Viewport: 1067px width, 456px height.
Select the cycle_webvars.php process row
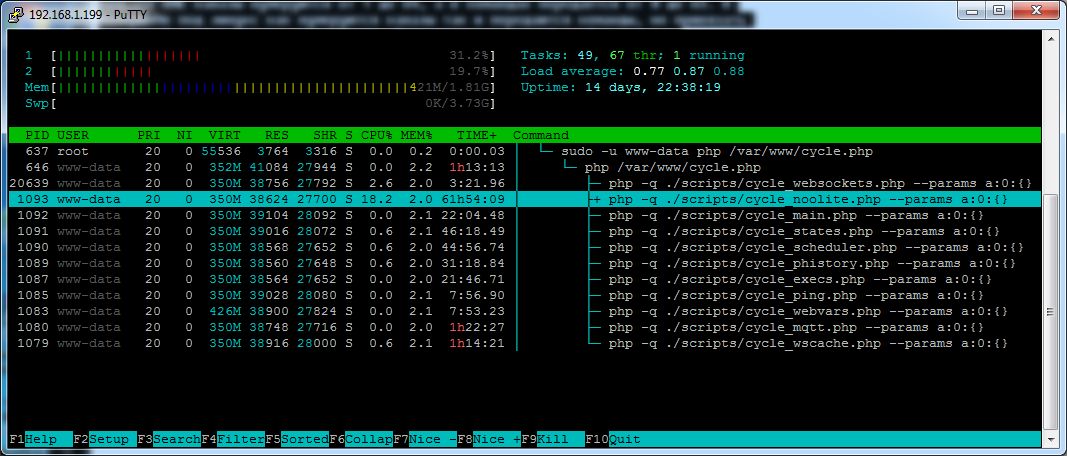[525, 311]
